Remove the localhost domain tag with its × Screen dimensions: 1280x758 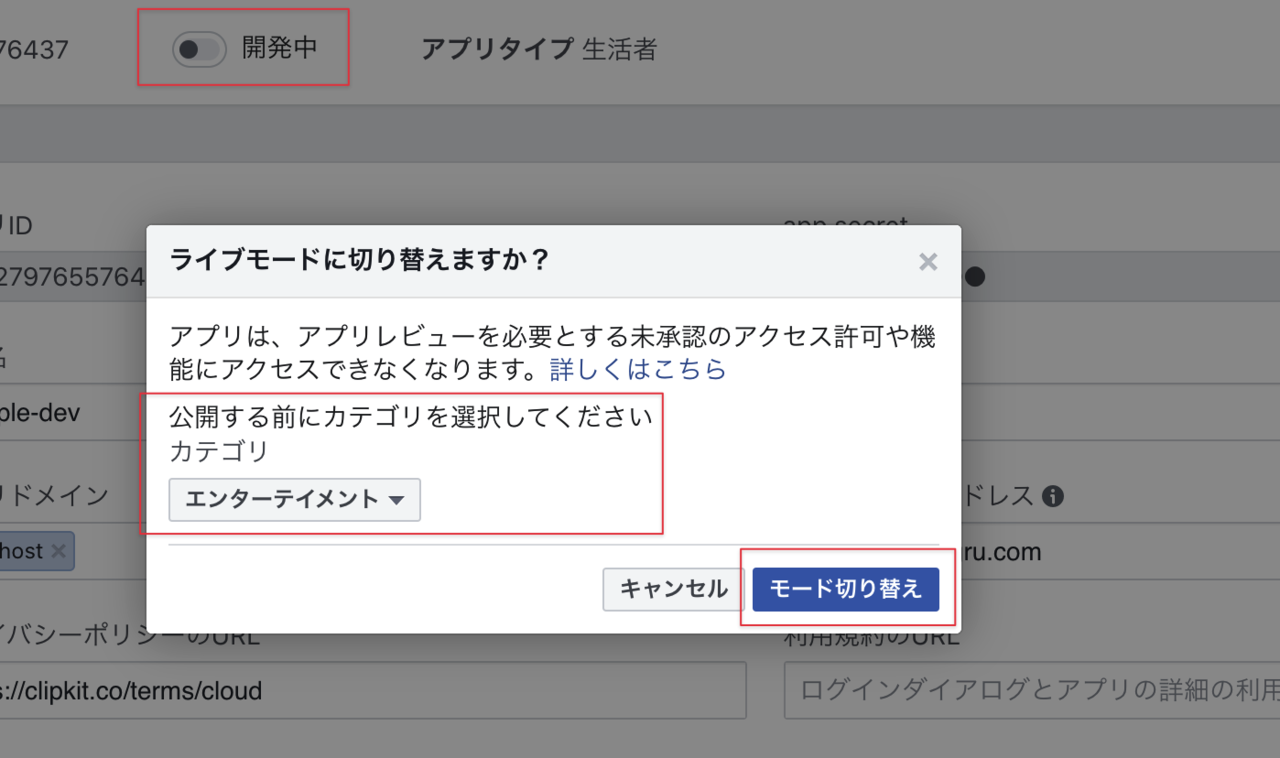pos(58,551)
